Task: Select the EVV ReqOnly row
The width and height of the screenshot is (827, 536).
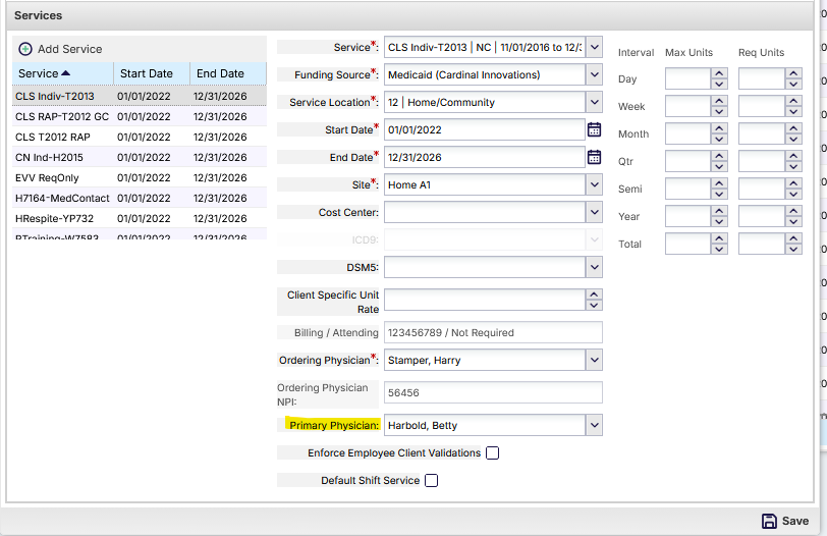Action: [x=139, y=178]
